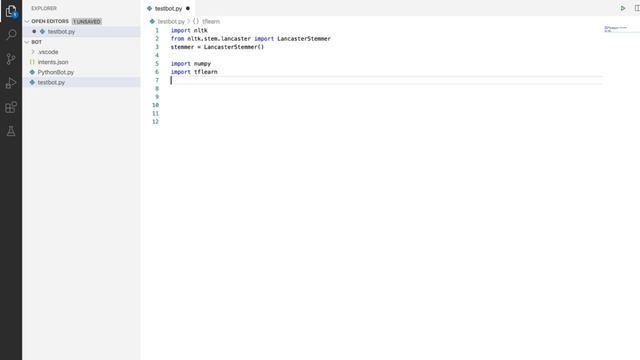This screenshot has width=640, height=360.
Task: Open testbot.py under Open Editors
Action: [x=61, y=31]
